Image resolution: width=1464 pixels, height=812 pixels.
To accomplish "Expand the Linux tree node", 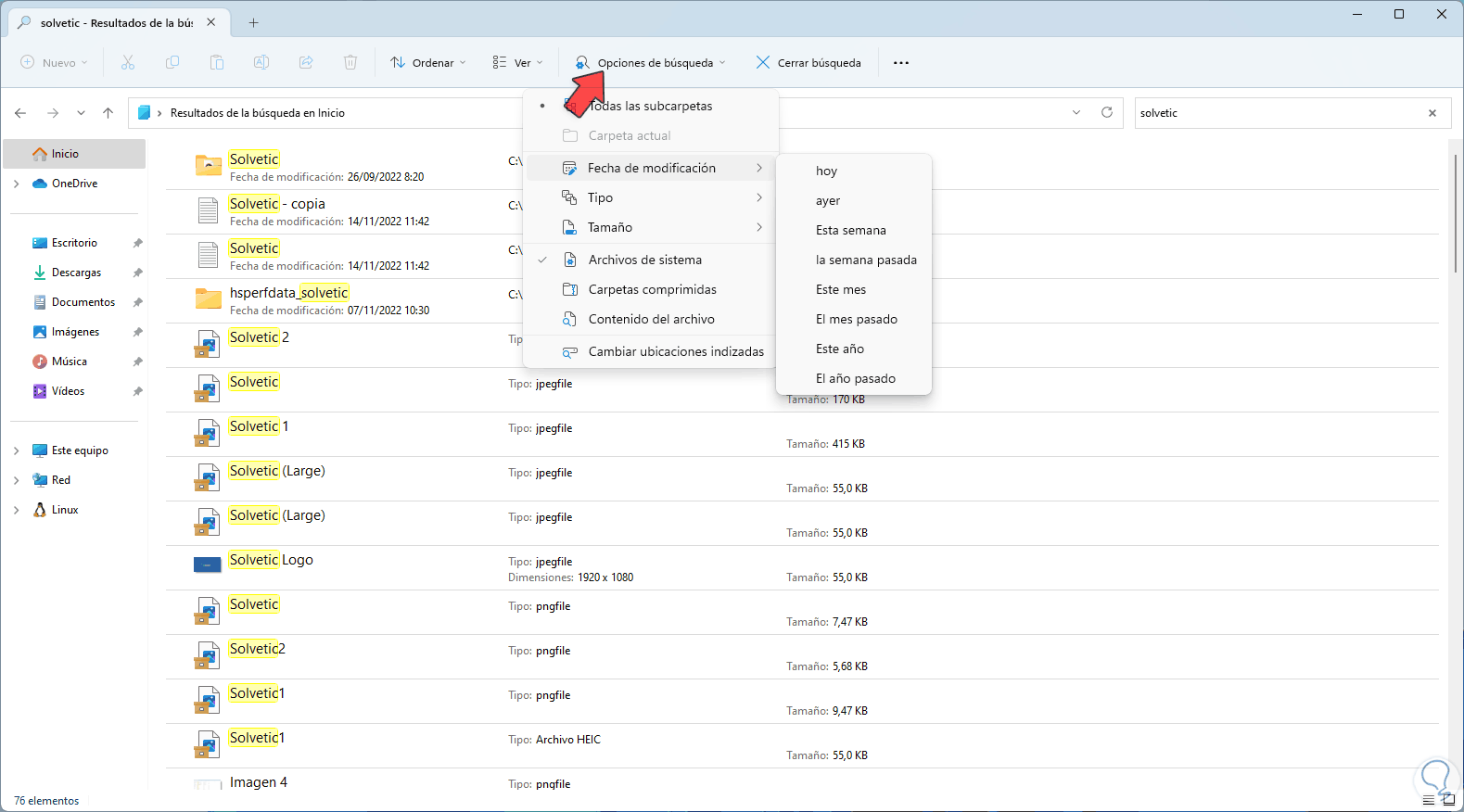I will coord(16,510).
